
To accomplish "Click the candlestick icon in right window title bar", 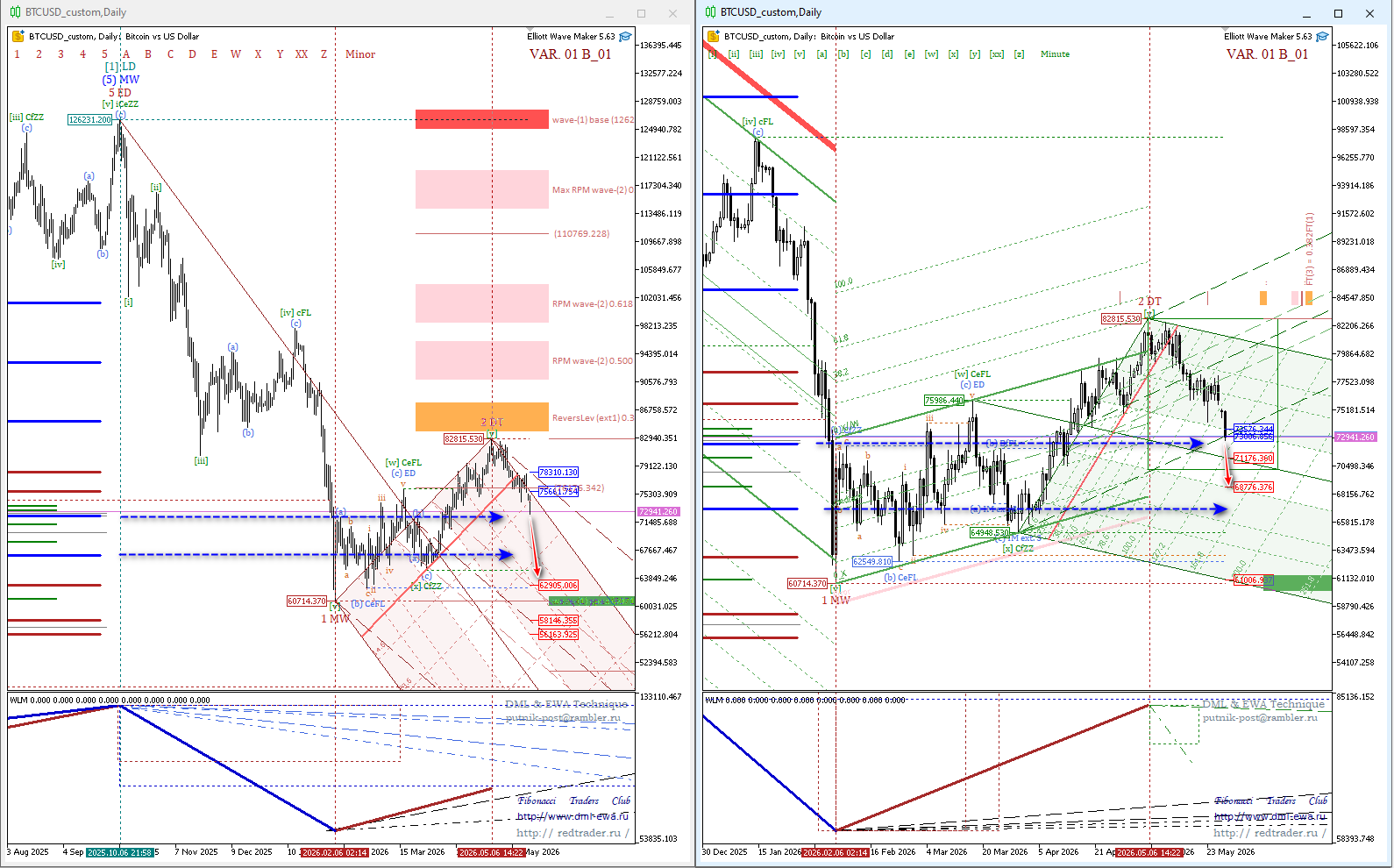I will [711, 12].
